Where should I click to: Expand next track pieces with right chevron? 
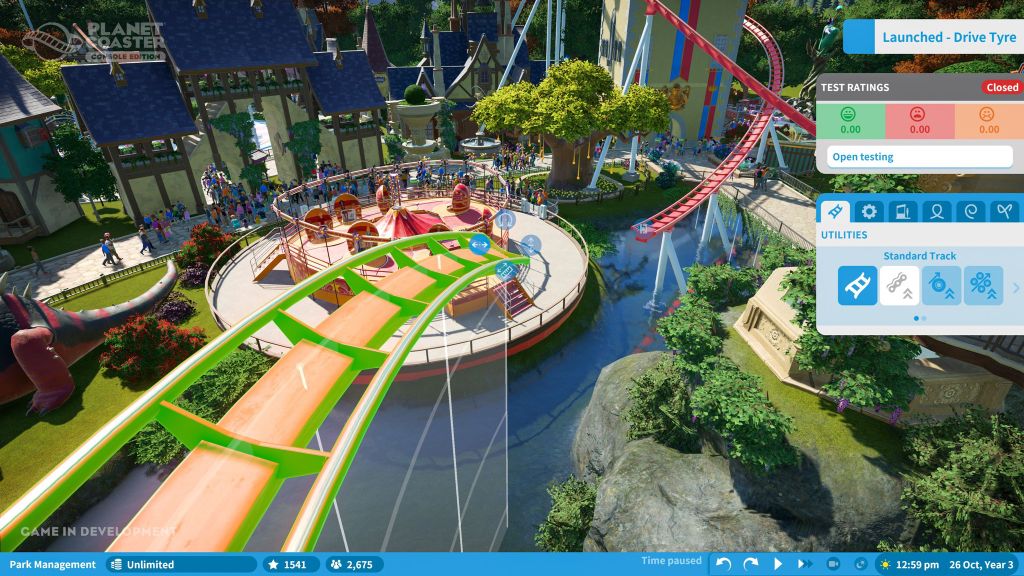(1016, 288)
